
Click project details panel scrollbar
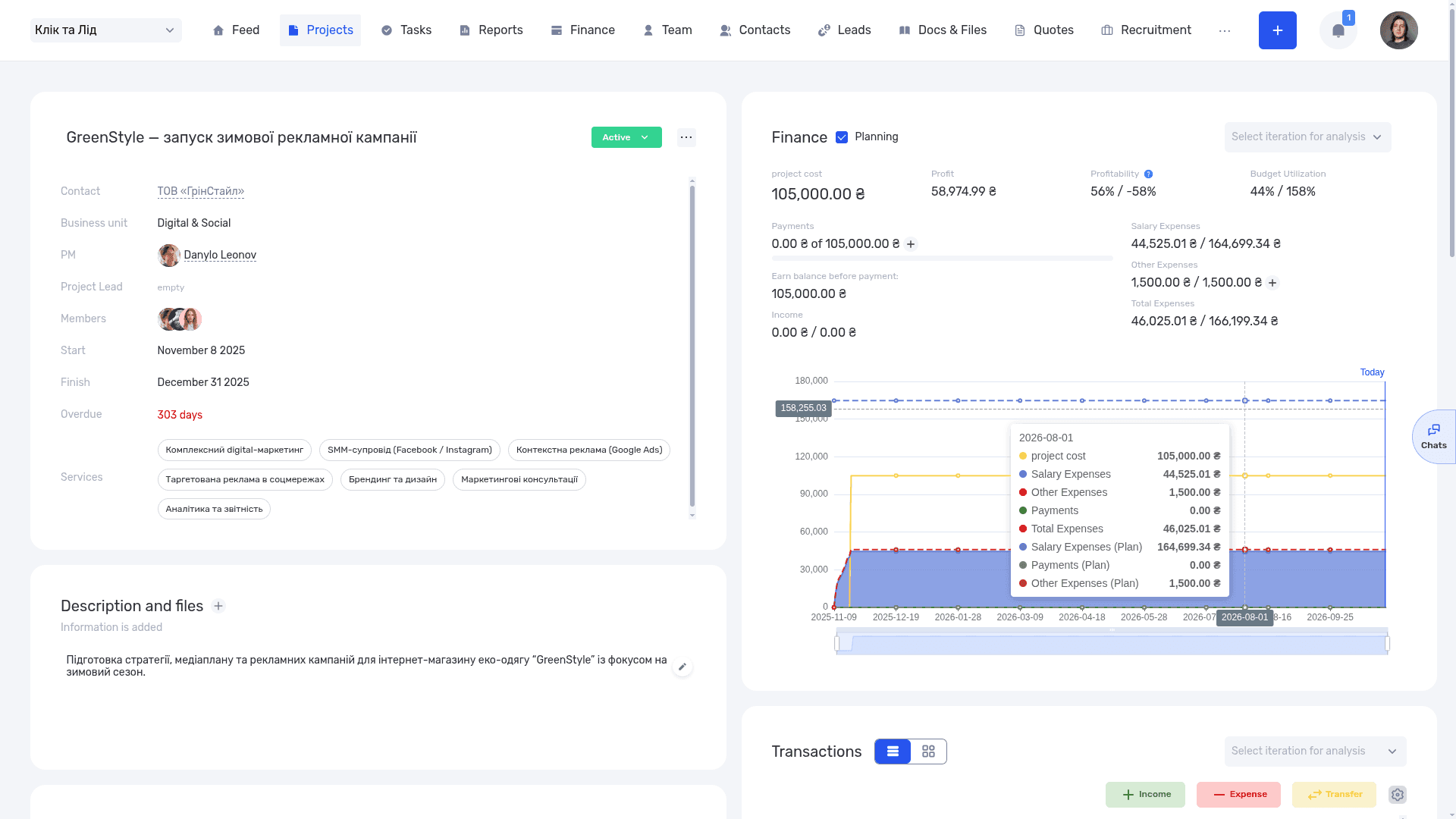tap(692, 346)
